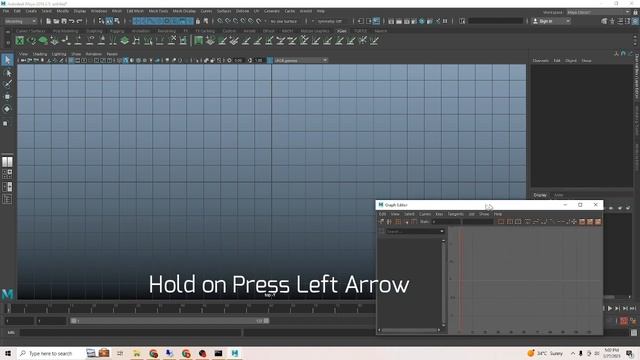Toggle the lock selection icon

198,21
